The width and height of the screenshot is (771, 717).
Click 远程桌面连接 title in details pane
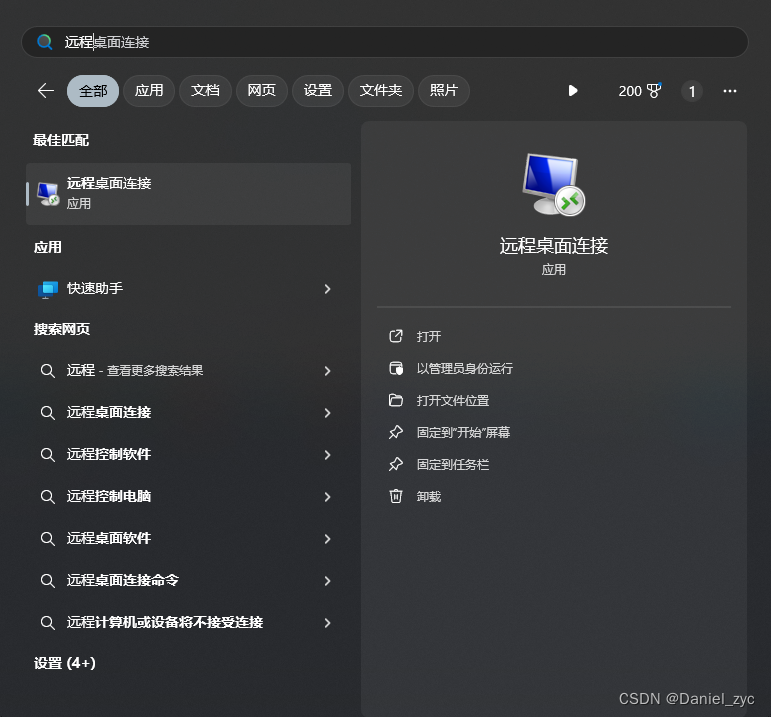click(554, 246)
